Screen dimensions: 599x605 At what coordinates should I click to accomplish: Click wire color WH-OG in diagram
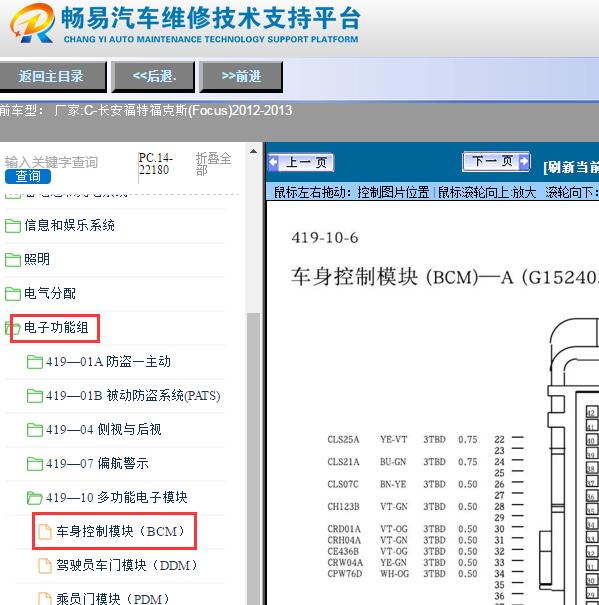(x=394, y=574)
